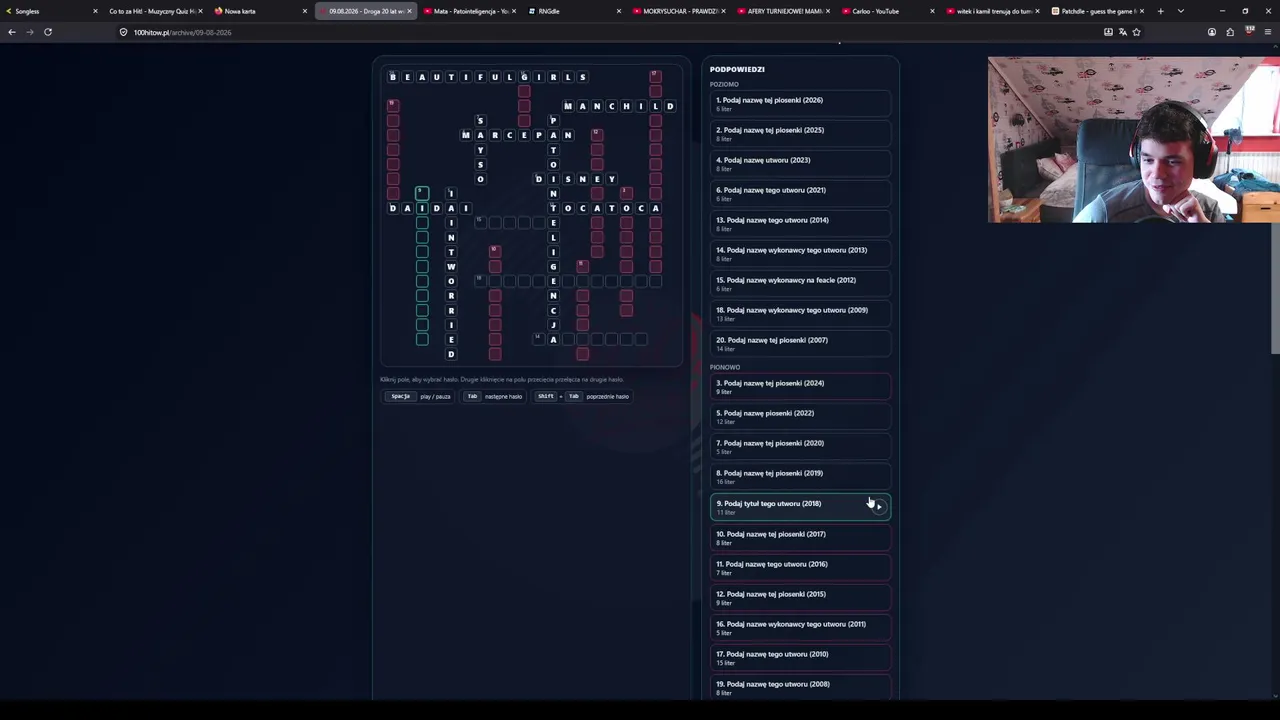Bookmark this page with the star icon
The width and height of the screenshot is (1280, 720).
(x=1136, y=32)
